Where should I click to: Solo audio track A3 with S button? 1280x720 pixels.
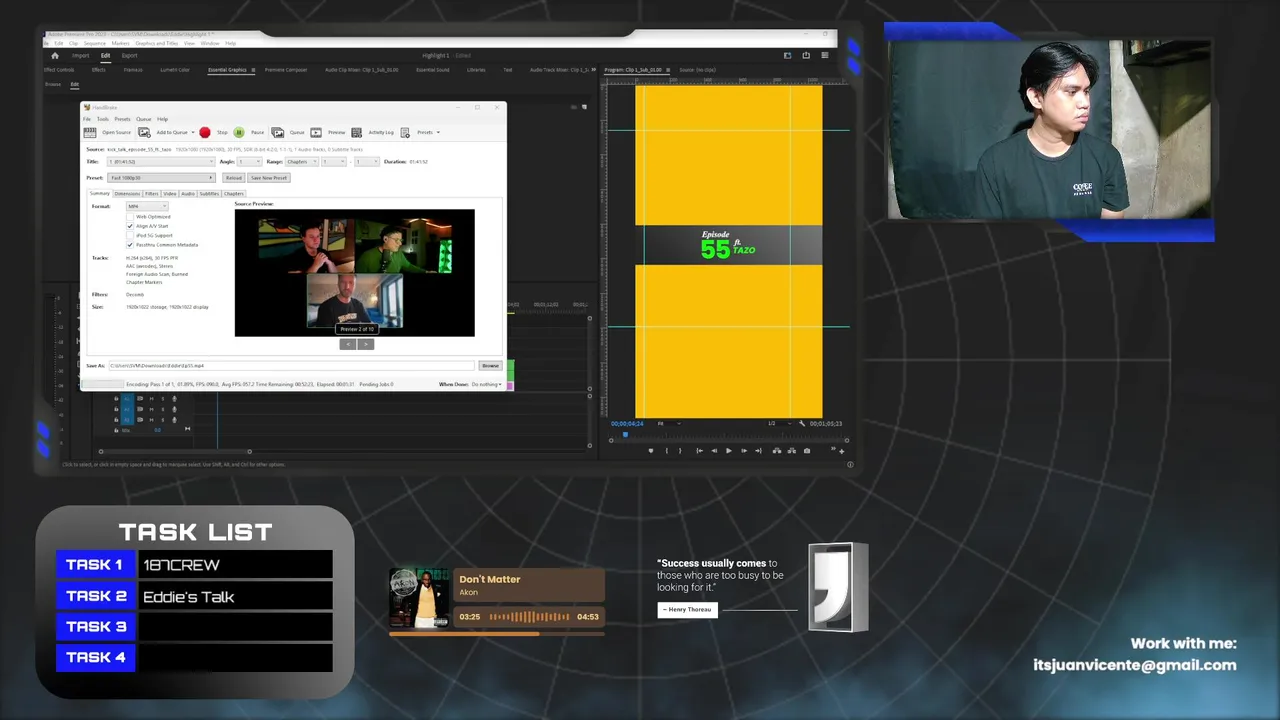163,420
